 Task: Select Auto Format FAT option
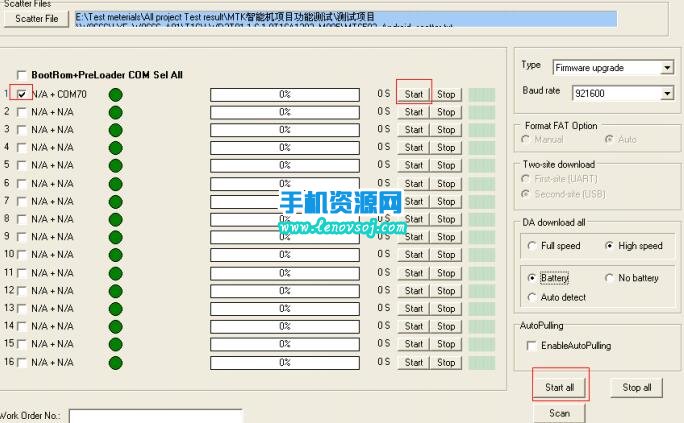[x=609, y=139]
